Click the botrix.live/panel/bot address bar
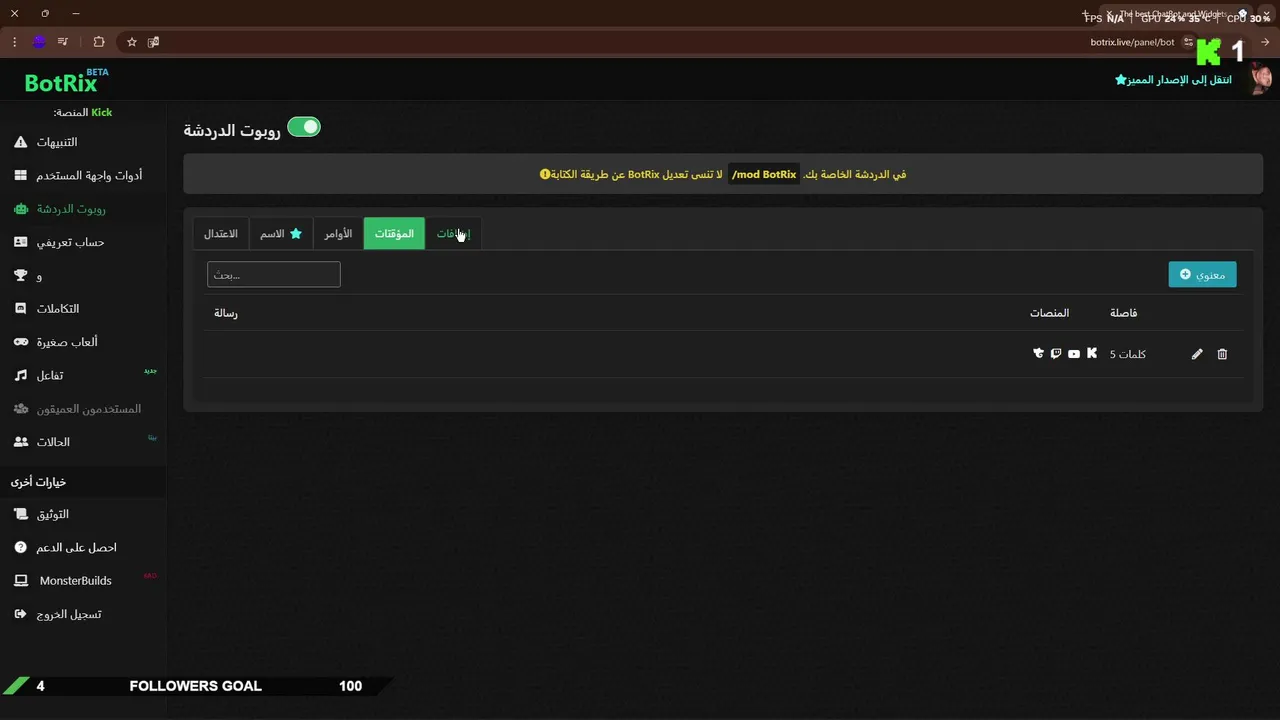1280x720 pixels. 1132,42
